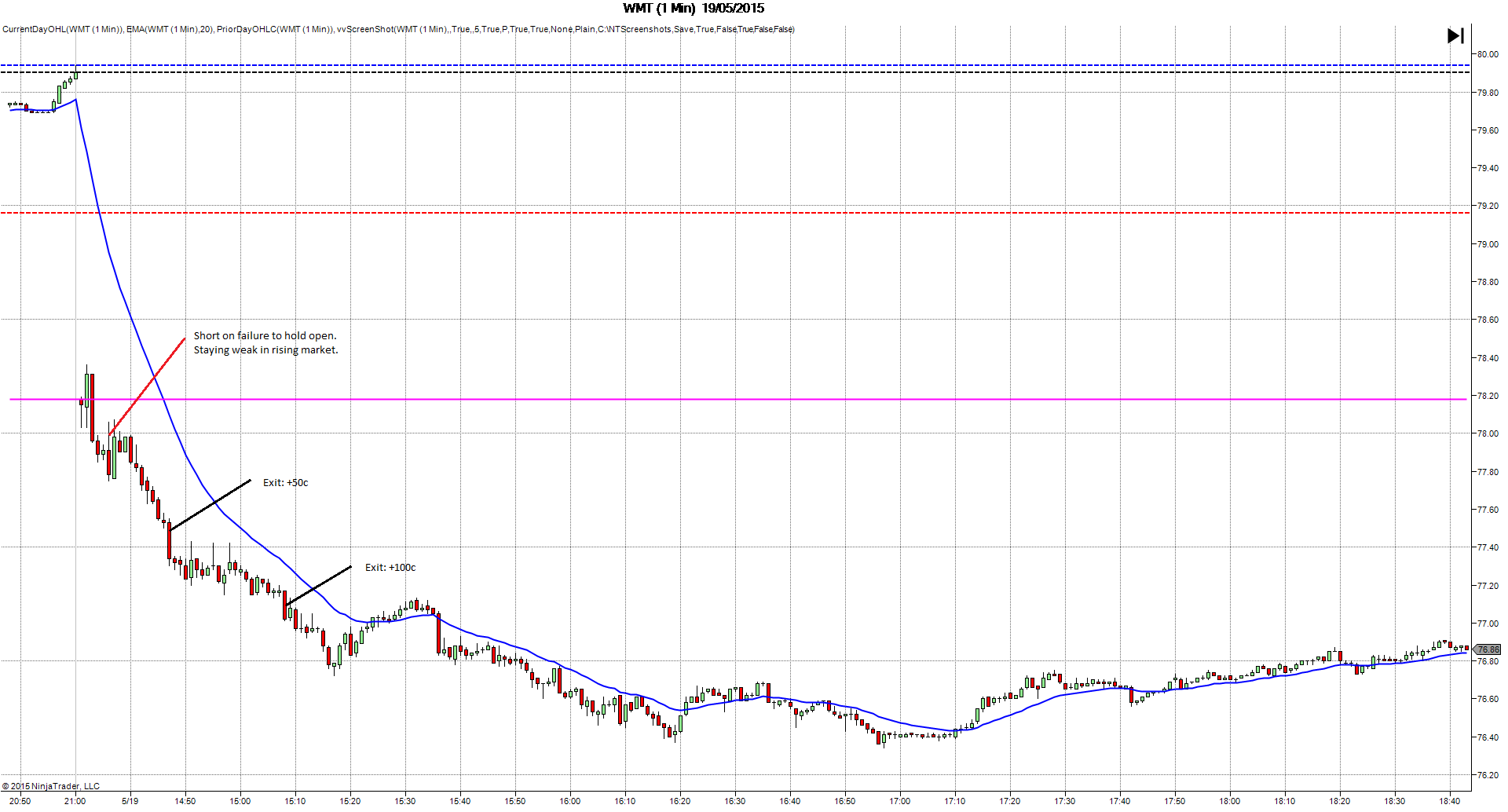Click the 5/19 date label on time axis
The width and height of the screenshot is (1508, 812).
tap(130, 801)
